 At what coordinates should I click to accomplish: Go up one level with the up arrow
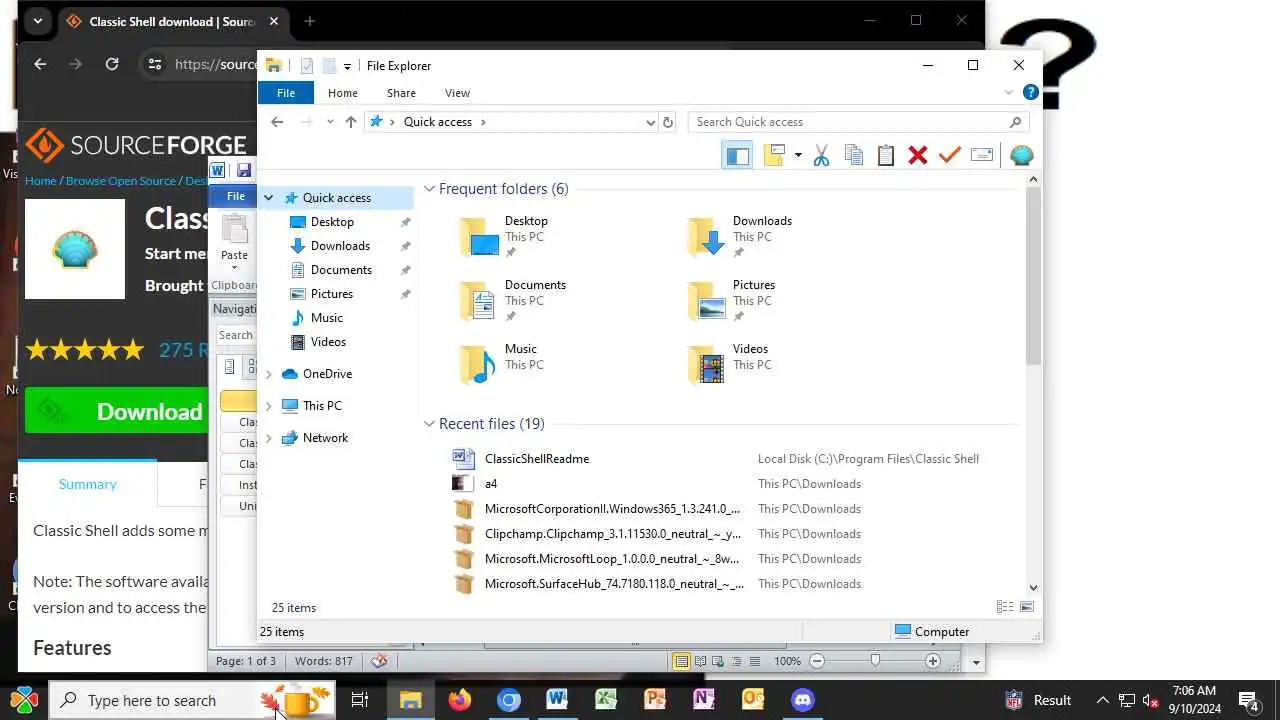point(351,122)
